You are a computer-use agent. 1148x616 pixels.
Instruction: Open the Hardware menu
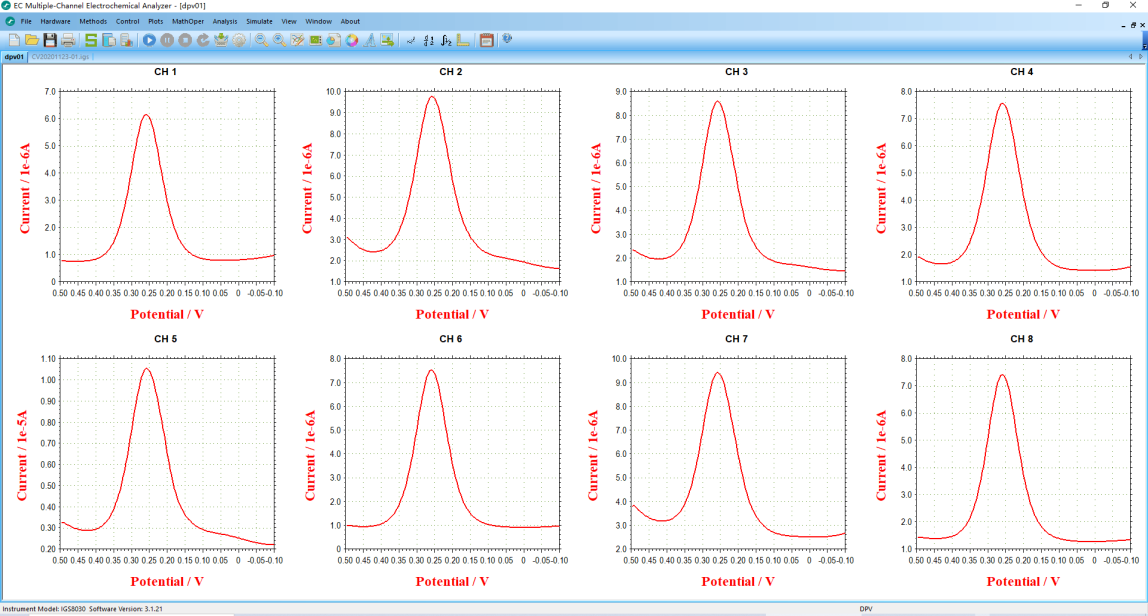[x=56, y=22]
